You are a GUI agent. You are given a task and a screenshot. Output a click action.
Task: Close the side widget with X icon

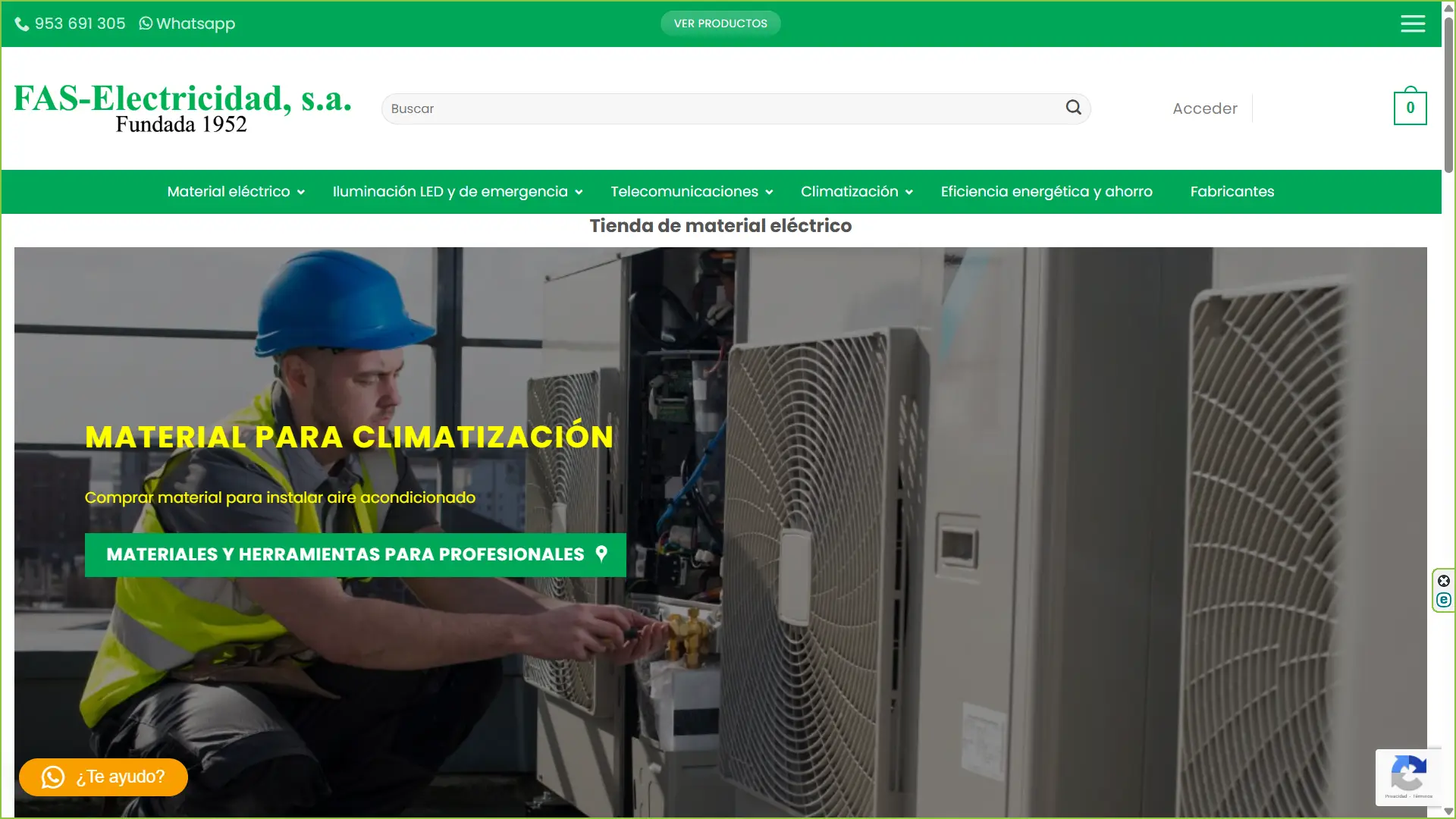pos(1444,581)
